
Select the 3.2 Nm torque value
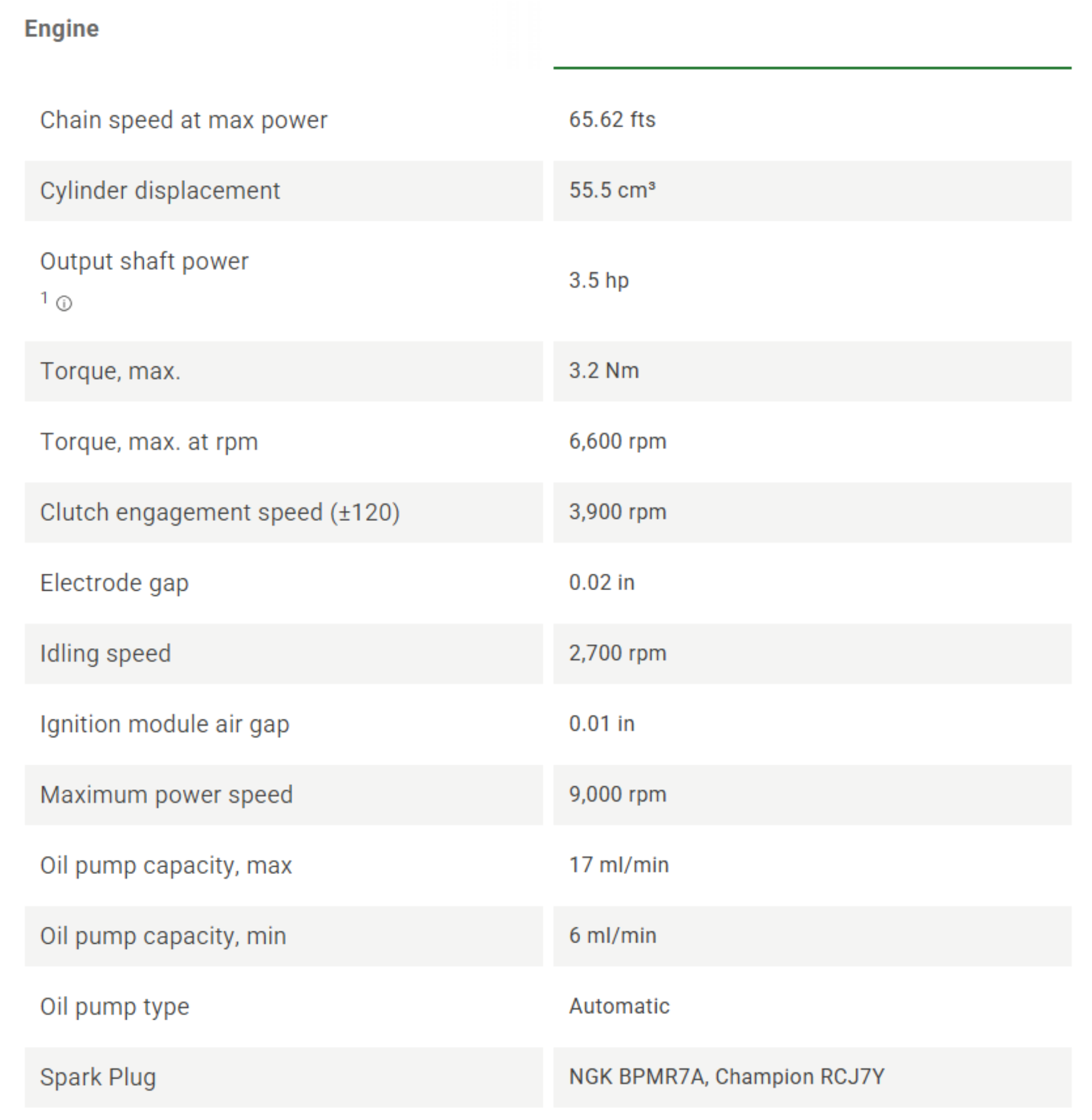(x=604, y=371)
